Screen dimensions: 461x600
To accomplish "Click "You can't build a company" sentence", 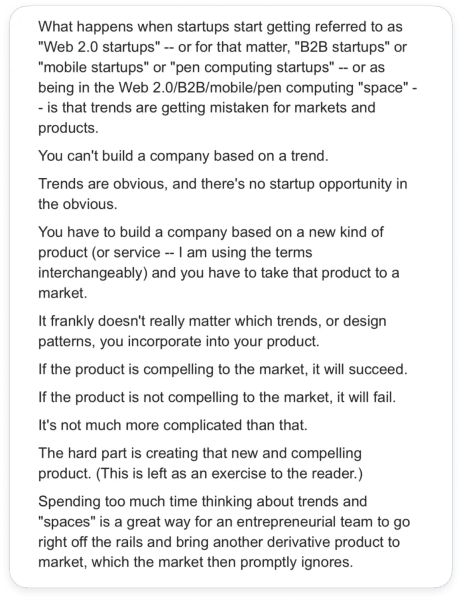I will click(183, 156).
